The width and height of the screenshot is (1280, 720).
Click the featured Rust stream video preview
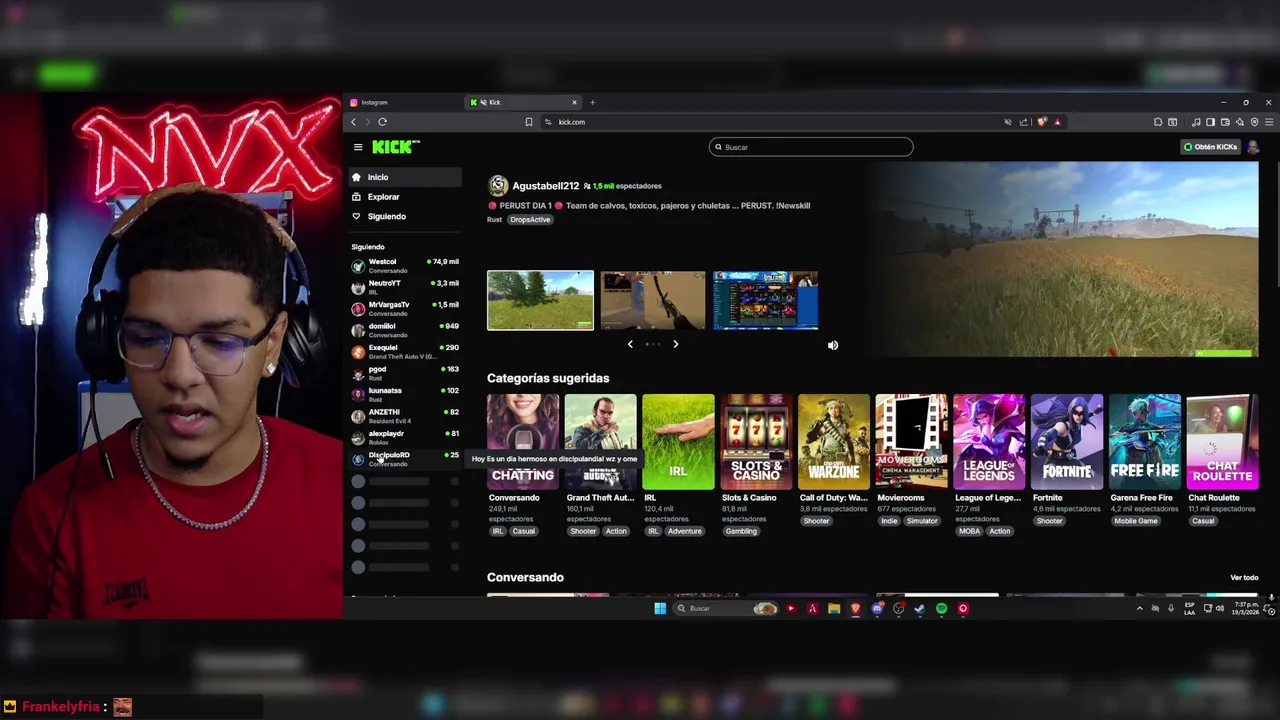(1064, 259)
